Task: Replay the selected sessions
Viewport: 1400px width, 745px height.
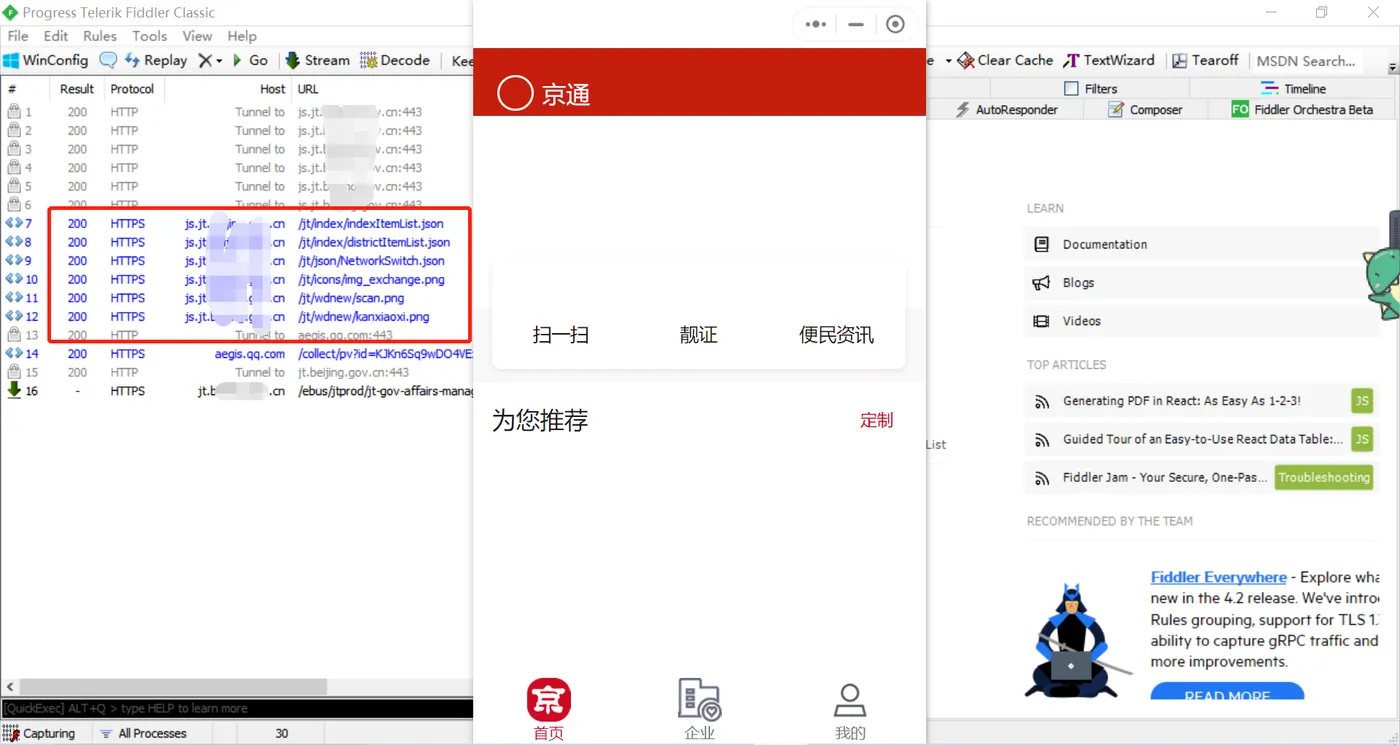Action: [x=156, y=60]
